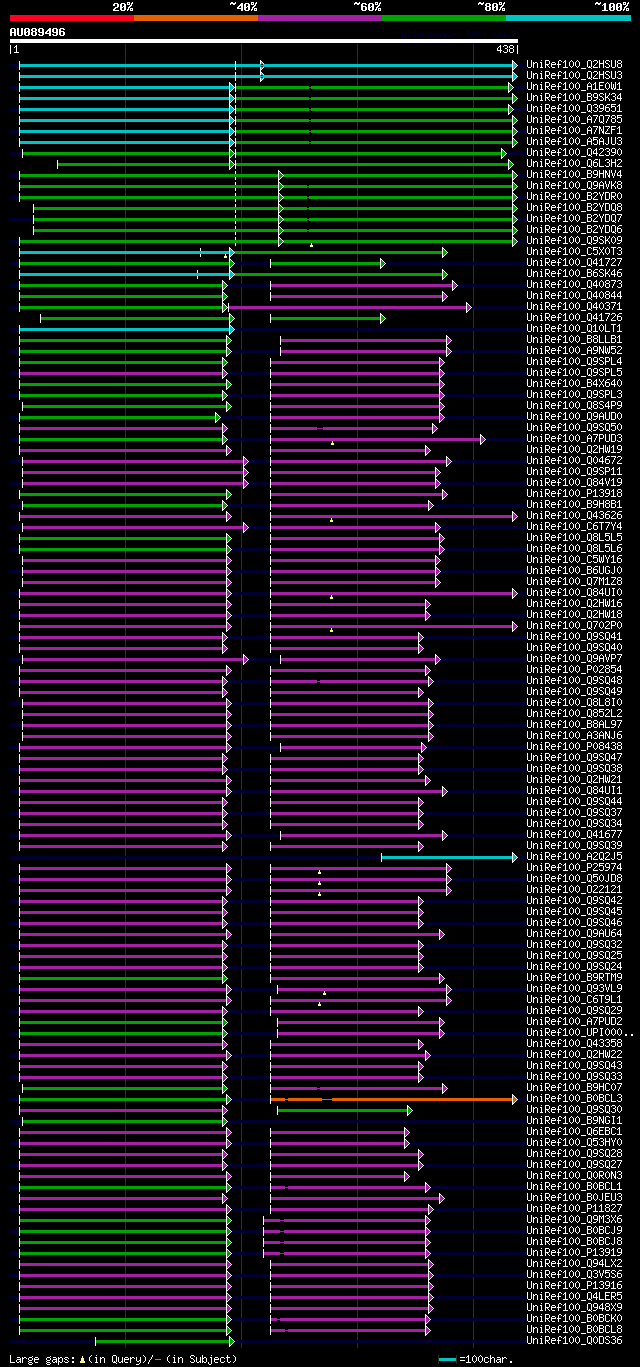Click label UniRef100_B4X640
Screen dimensions: 640x1367
click(574, 383)
